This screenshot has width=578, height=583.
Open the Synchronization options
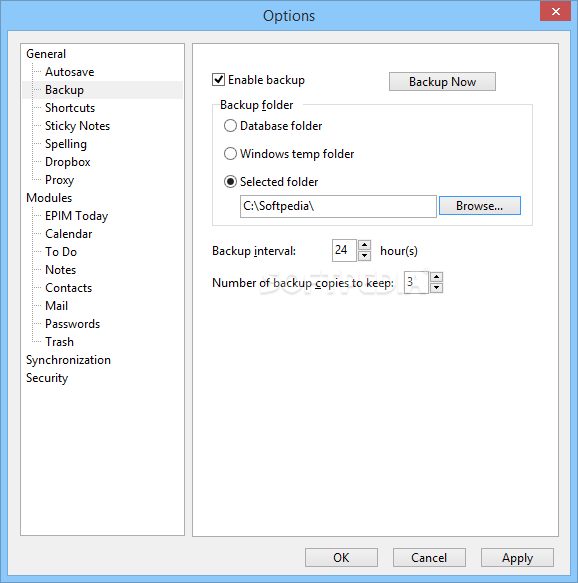68,360
